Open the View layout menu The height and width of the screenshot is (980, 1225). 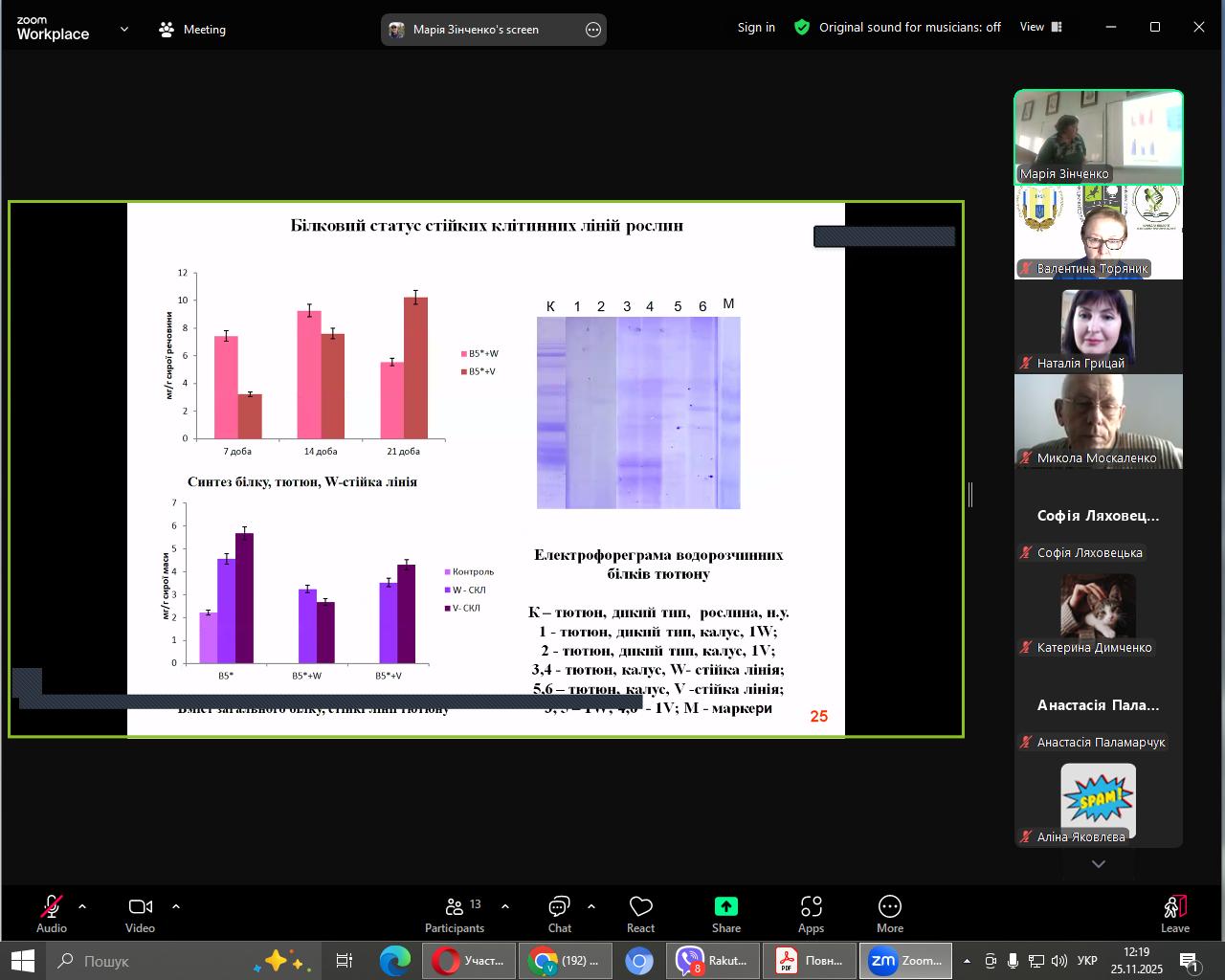click(1040, 28)
